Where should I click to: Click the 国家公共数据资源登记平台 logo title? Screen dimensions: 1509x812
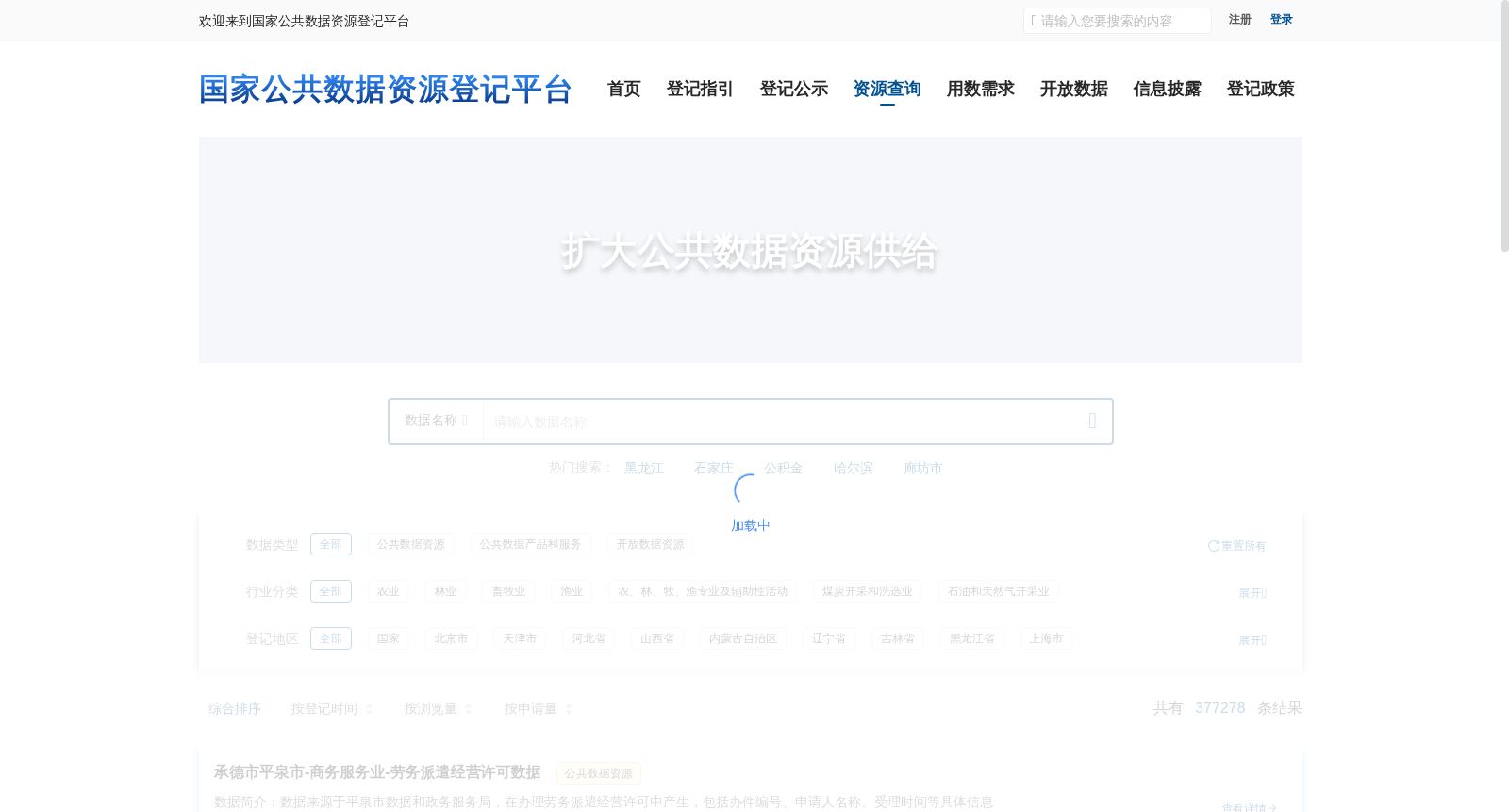point(386,89)
